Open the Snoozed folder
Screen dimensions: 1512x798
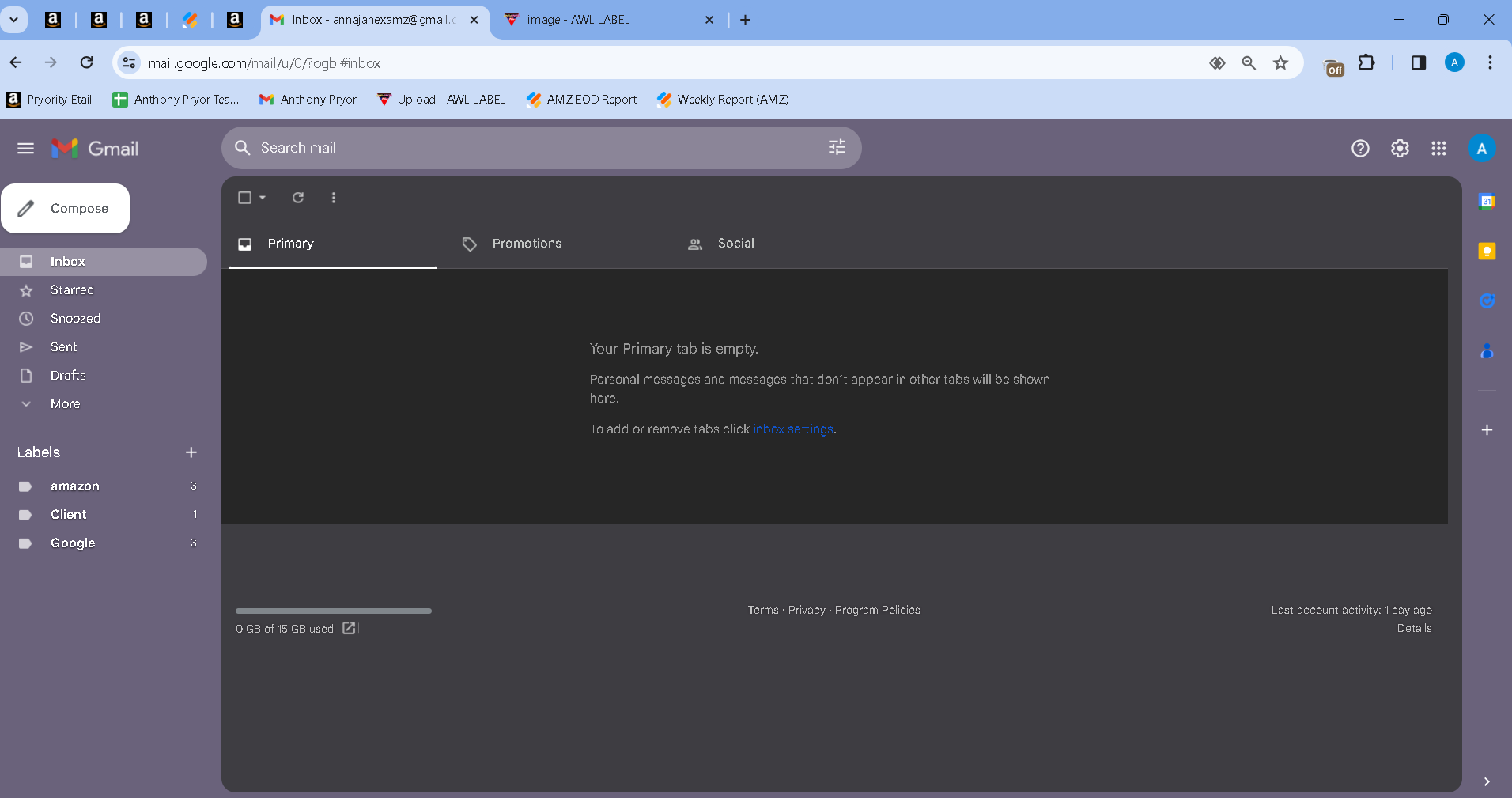103,319
